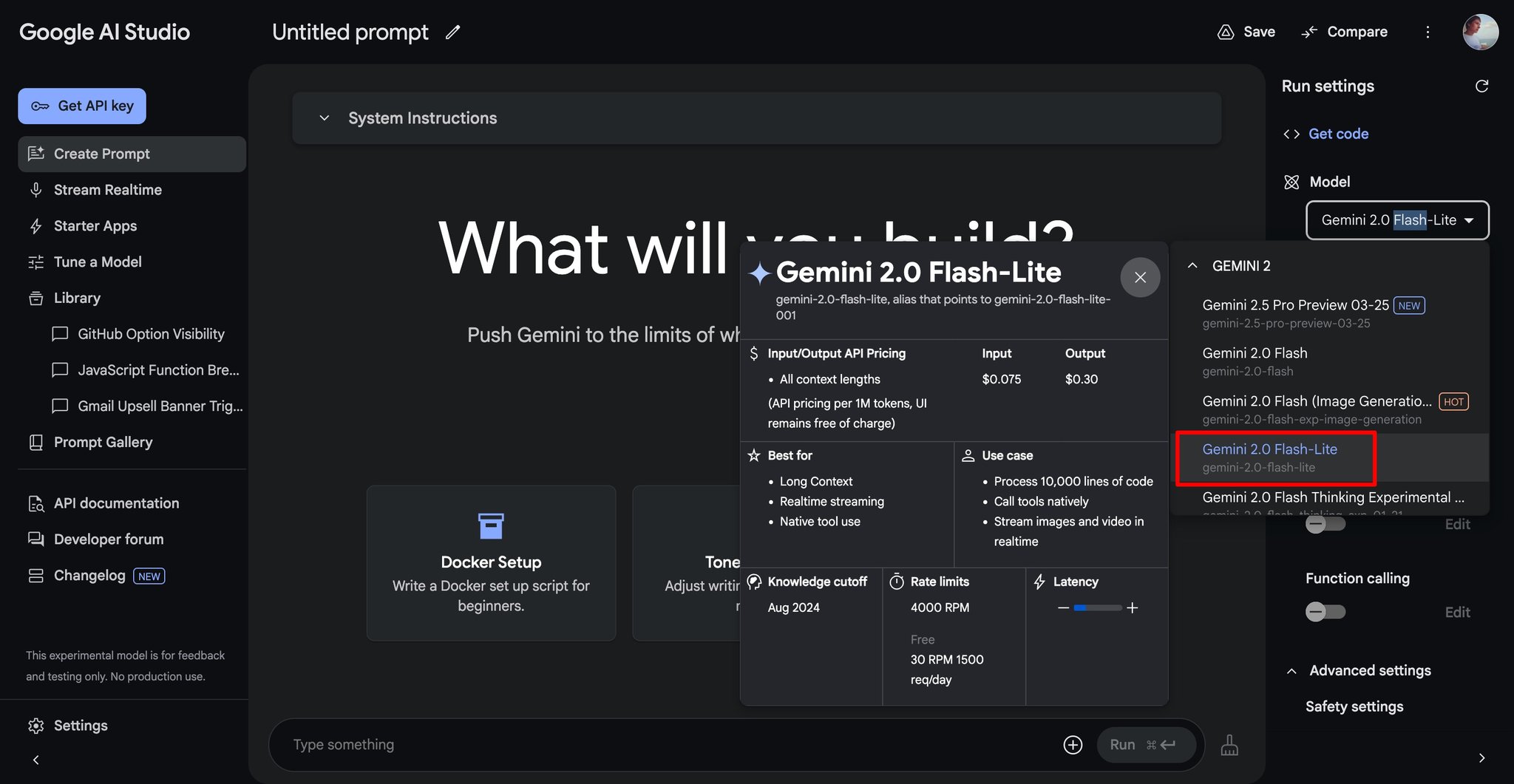1514x784 pixels.
Task: Click the Model section icon
Action: [1291, 183]
